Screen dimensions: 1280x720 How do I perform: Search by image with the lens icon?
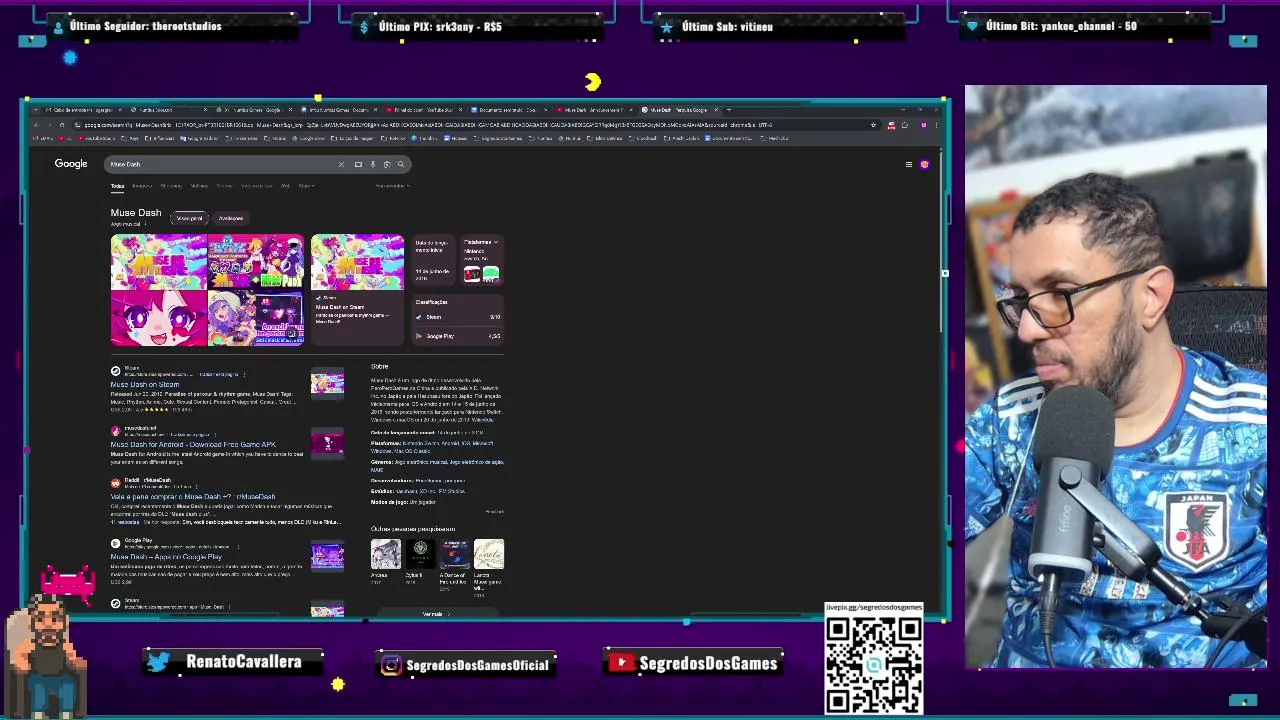click(x=387, y=164)
